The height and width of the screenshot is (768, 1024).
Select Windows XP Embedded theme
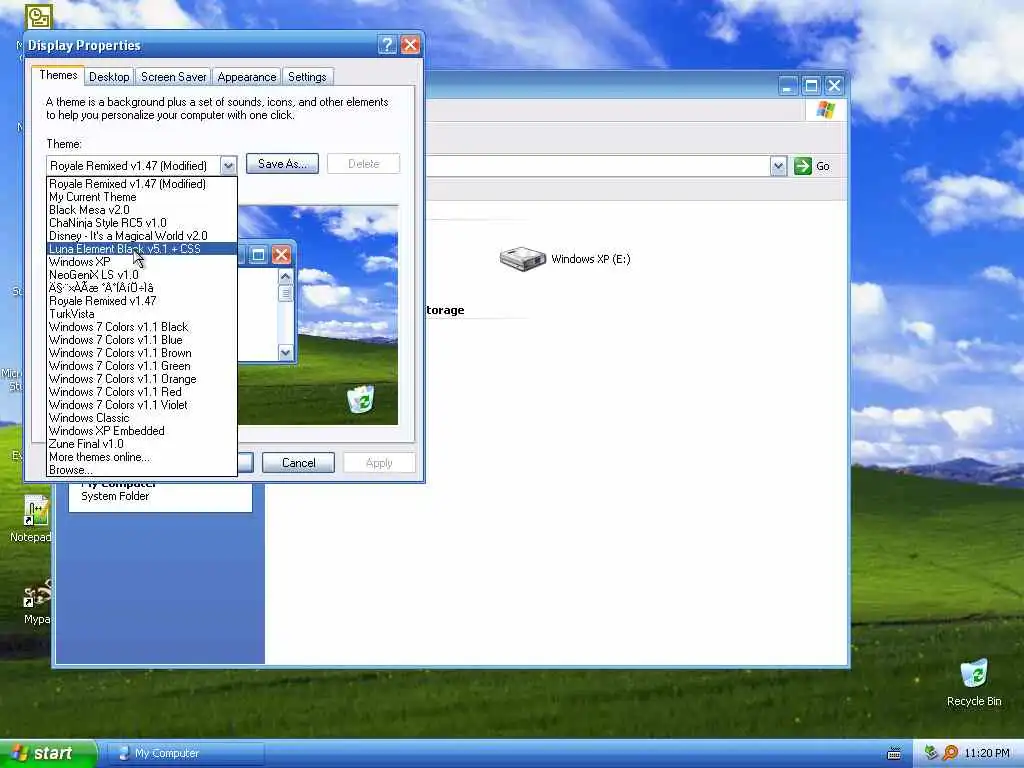click(x=142, y=431)
